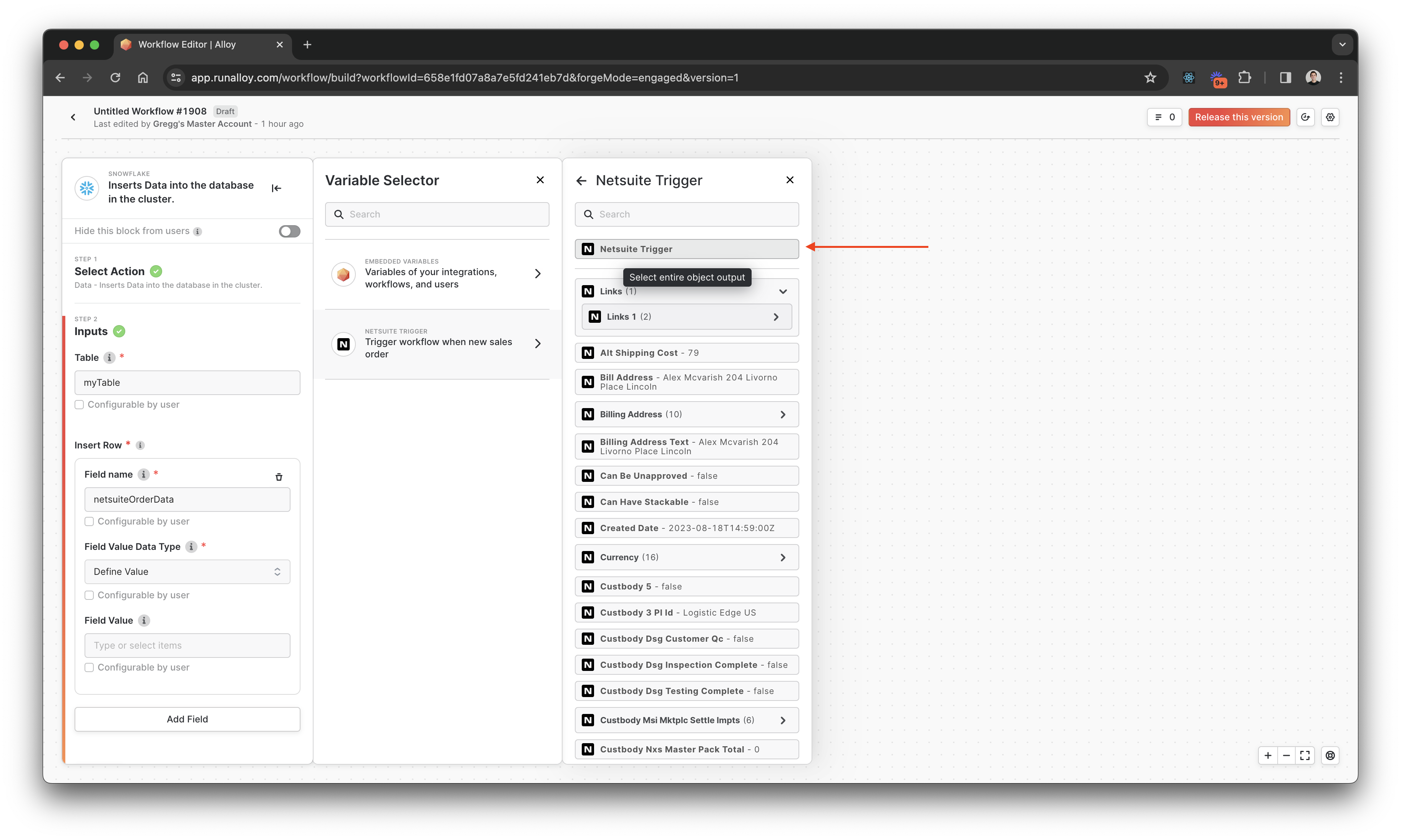Toggle the browser side panel
The image size is (1401, 840).
click(x=1285, y=78)
